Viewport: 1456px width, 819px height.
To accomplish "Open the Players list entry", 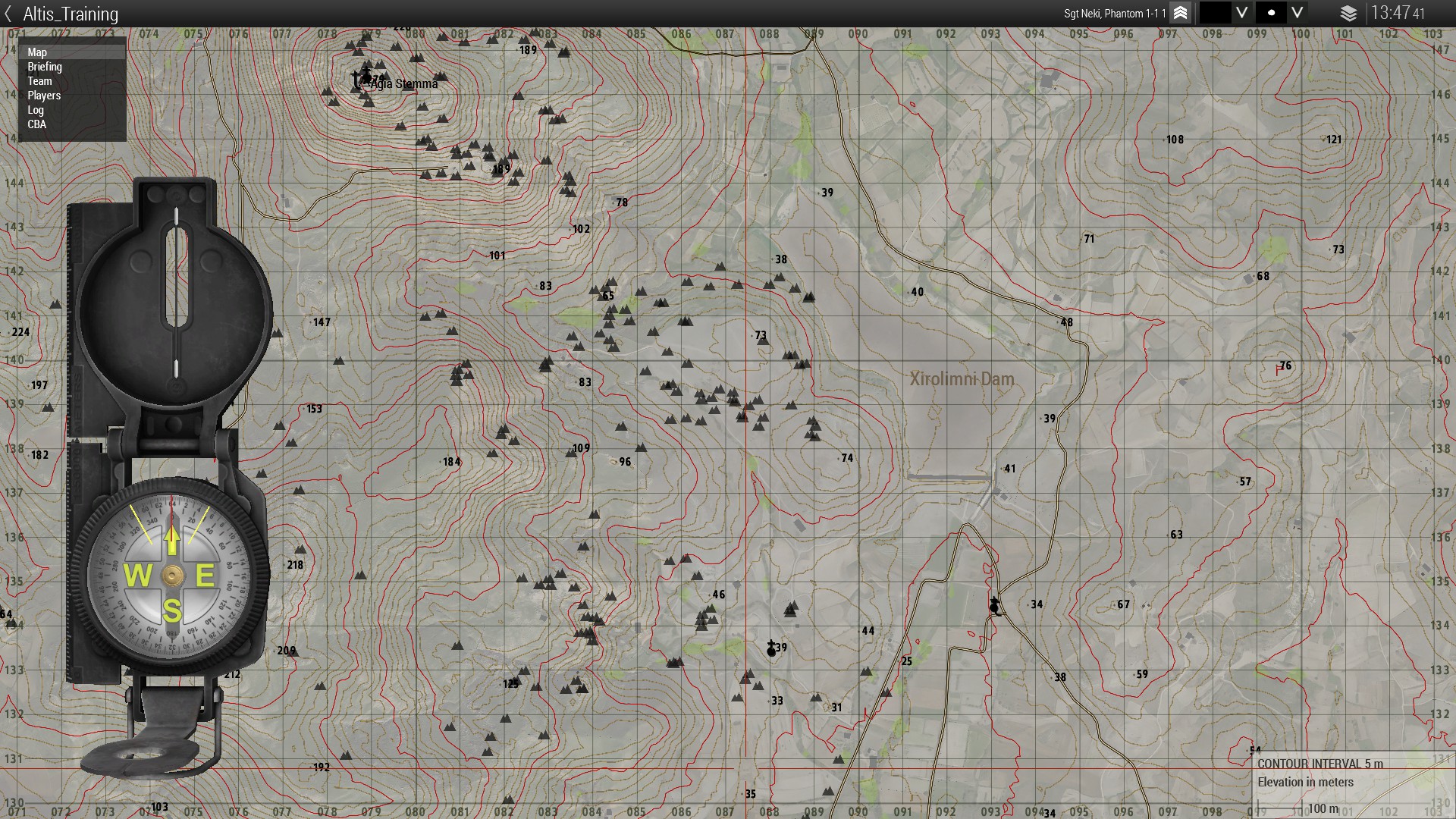I will 44,96.
